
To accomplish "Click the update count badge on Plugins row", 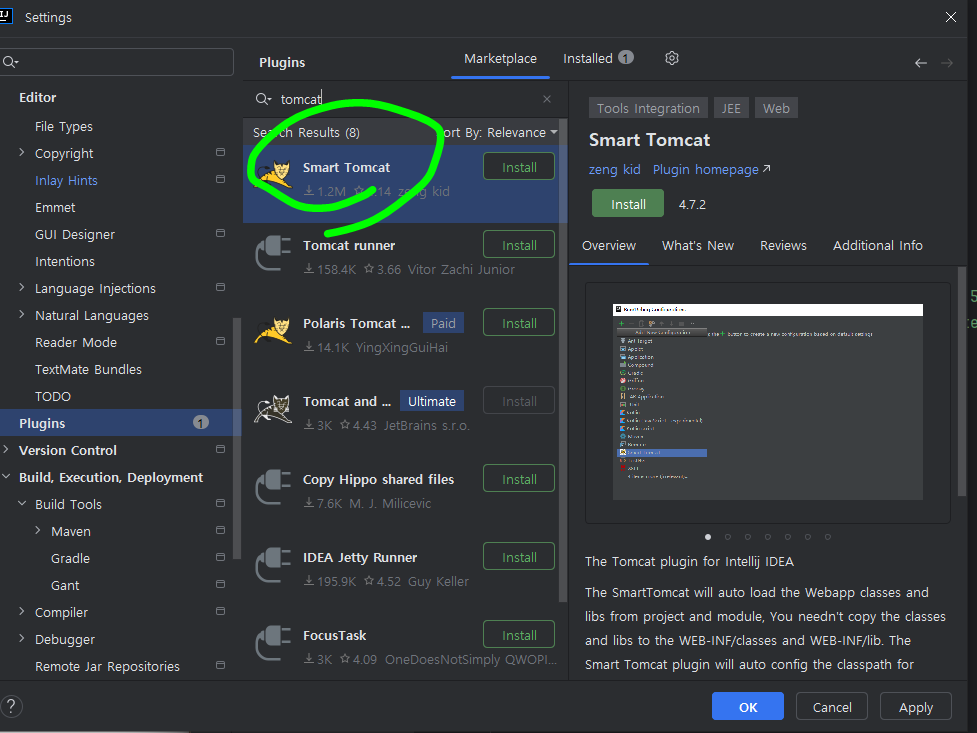I will 201,423.
